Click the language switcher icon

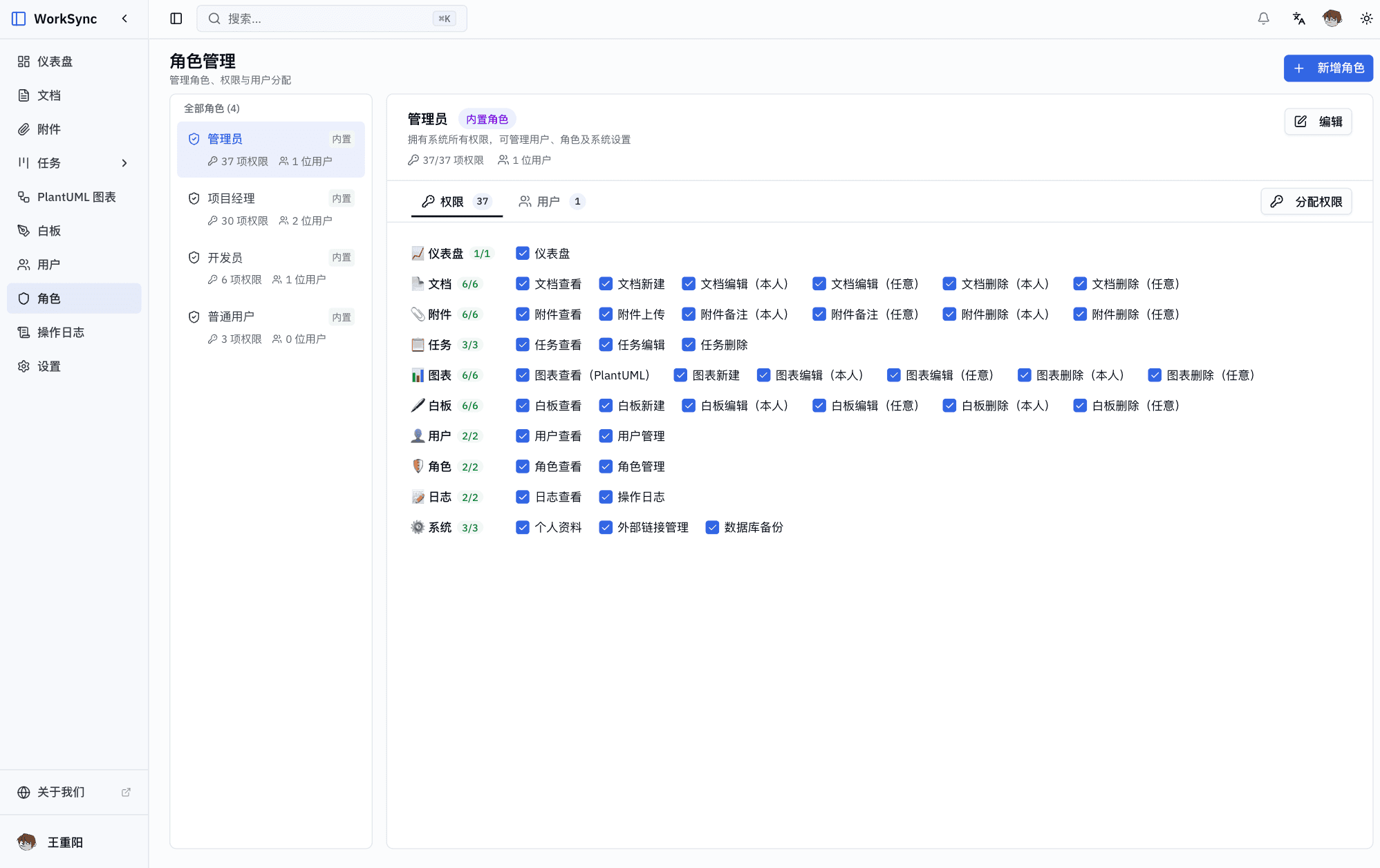[1298, 19]
